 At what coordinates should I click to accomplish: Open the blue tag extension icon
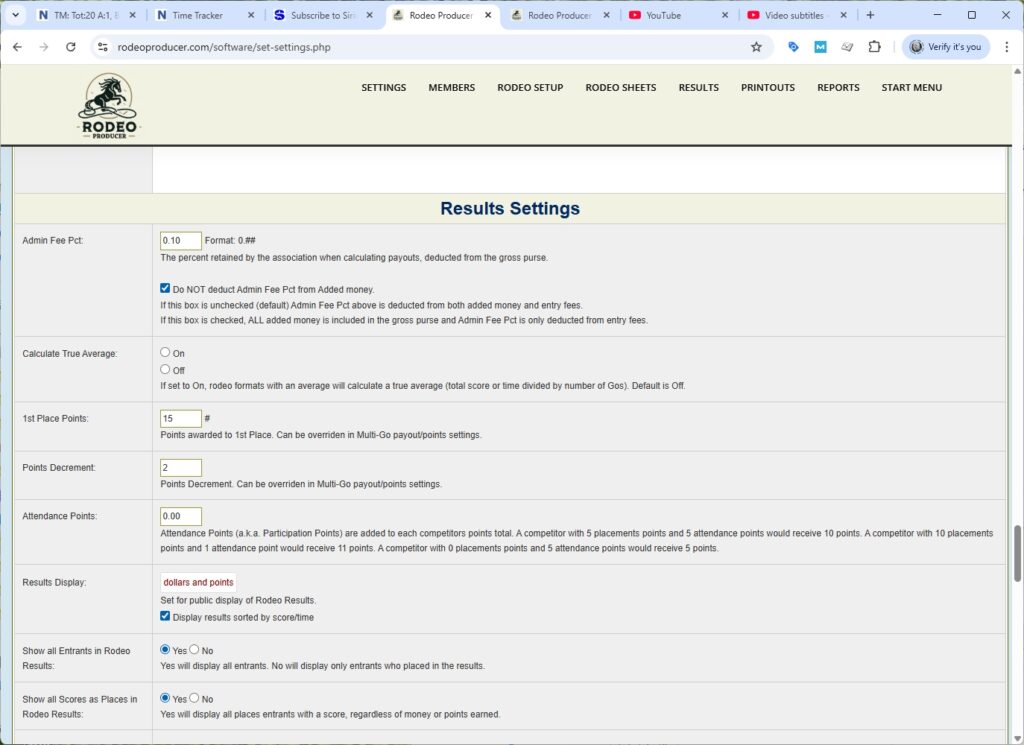pos(792,46)
